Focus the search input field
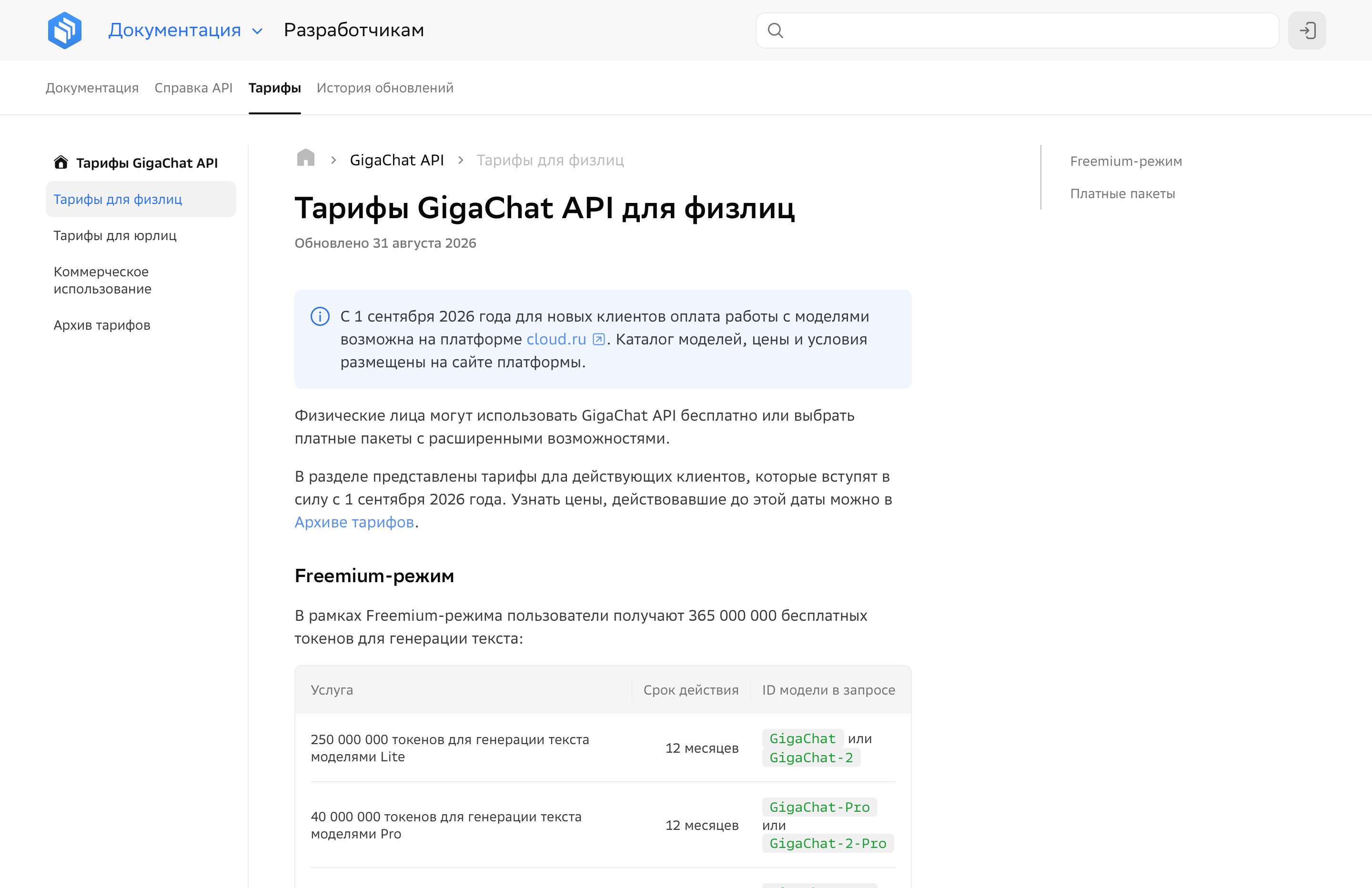 (1017, 30)
